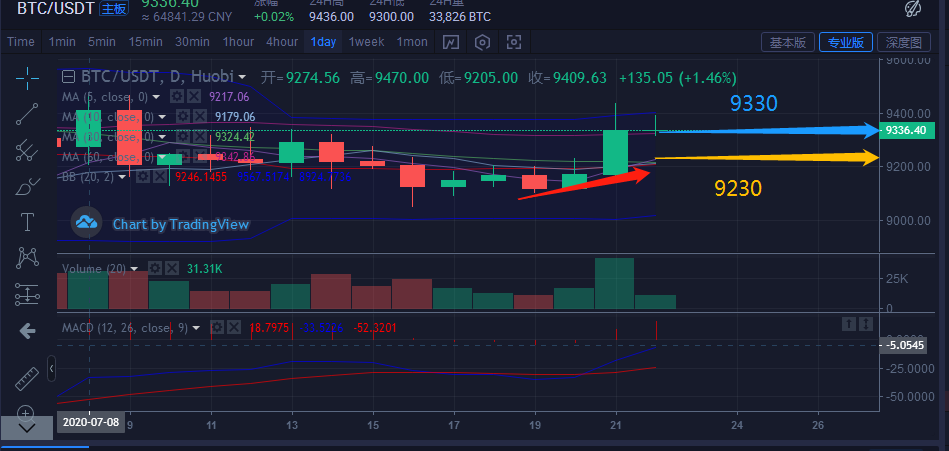Expand the Volume (20) dropdown arrow
The height and width of the screenshot is (451, 949).
[137, 268]
